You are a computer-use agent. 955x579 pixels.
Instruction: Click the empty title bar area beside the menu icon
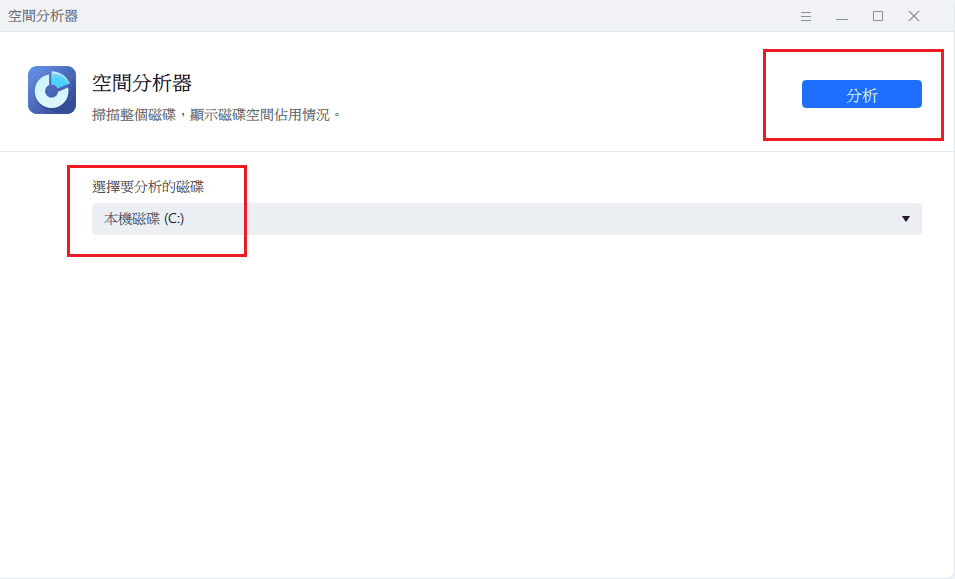coord(426,16)
